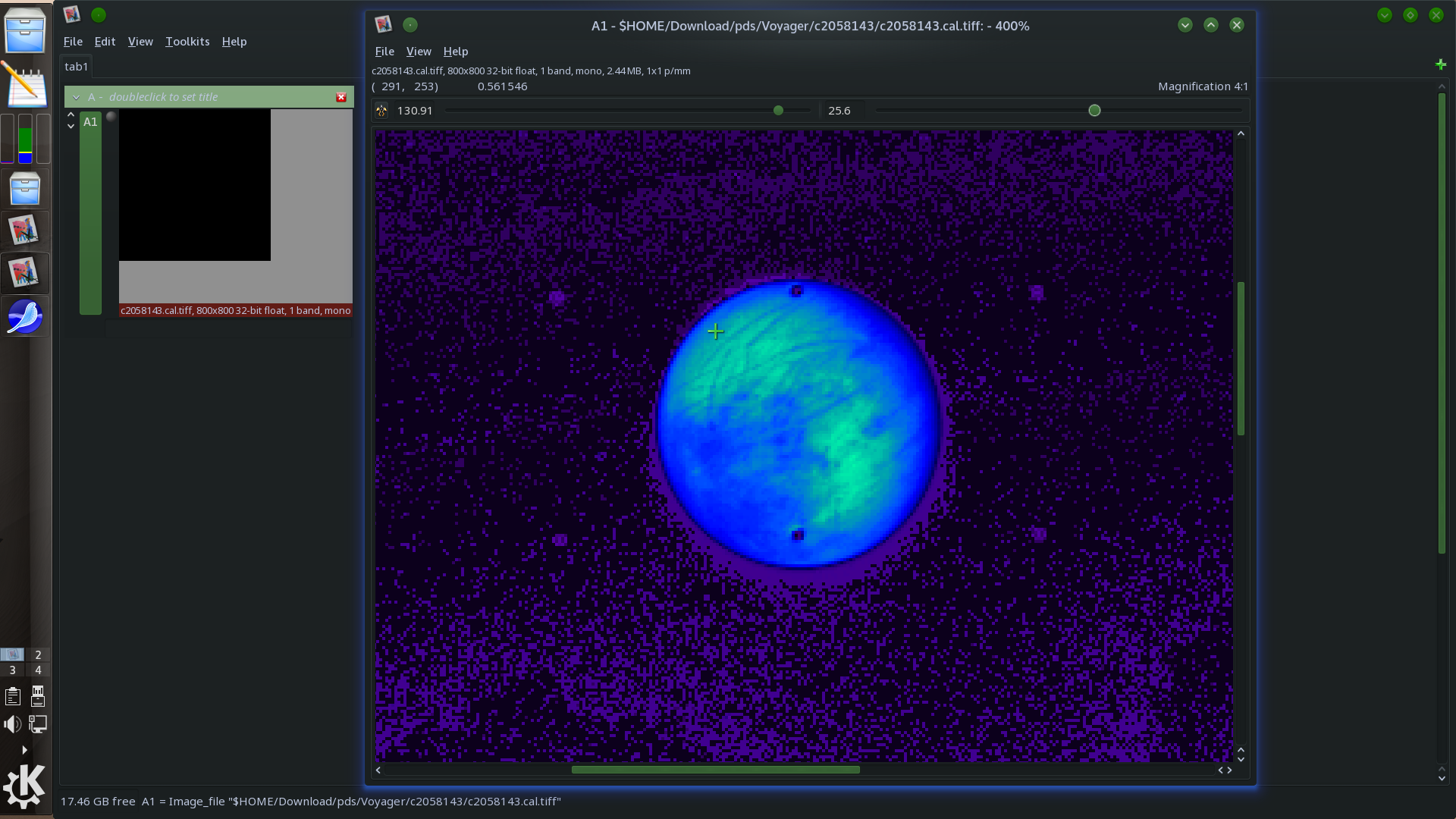
Task: Activate the second nip2 taskbar entry
Action: [25, 274]
